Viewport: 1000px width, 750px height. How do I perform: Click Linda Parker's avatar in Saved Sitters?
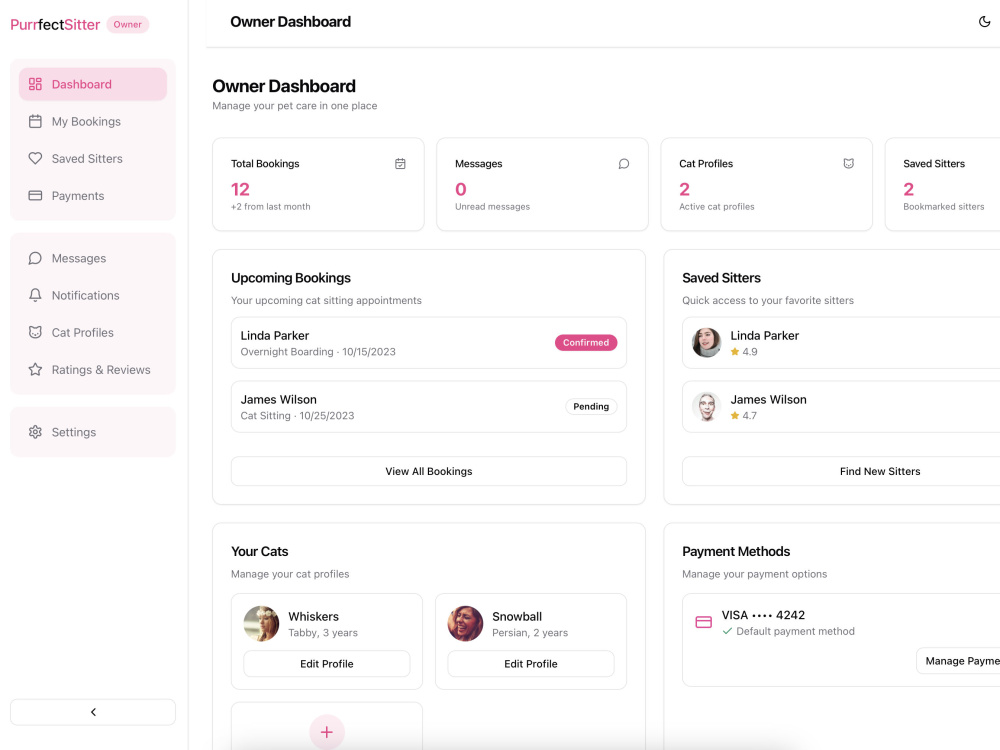coord(707,342)
